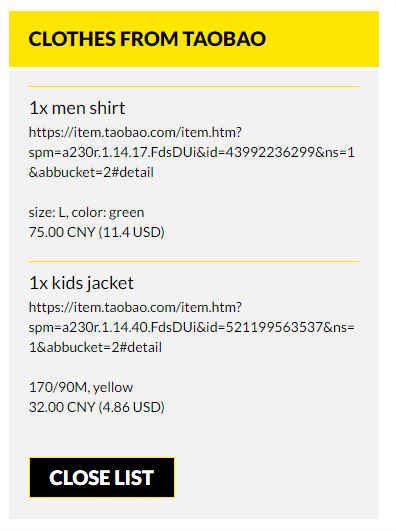The image size is (396, 531).
Task: Click the '170/90M, yellow' size note
Action: pos(81,387)
